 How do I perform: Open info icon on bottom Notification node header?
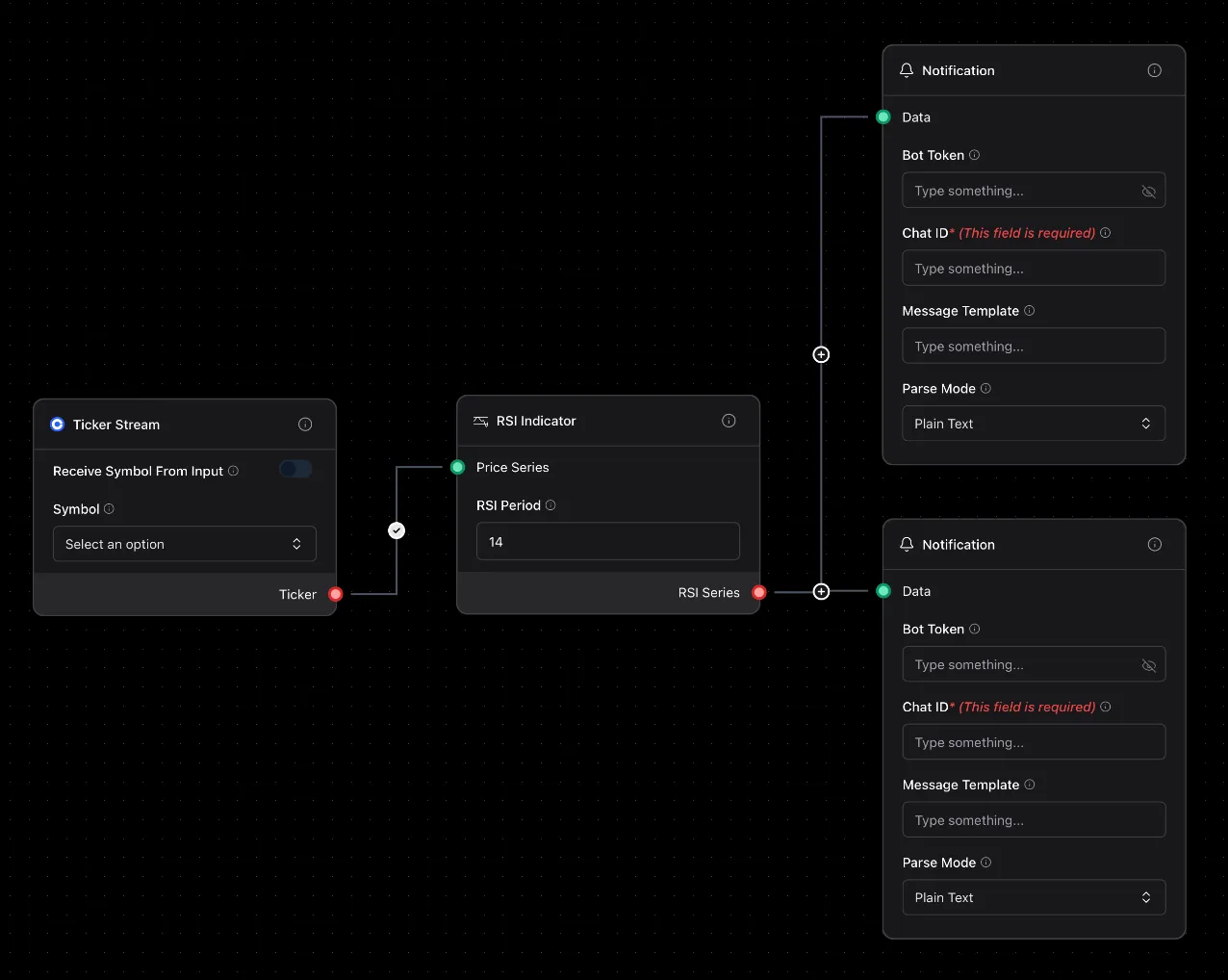pyautogui.click(x=1154, y=545)
